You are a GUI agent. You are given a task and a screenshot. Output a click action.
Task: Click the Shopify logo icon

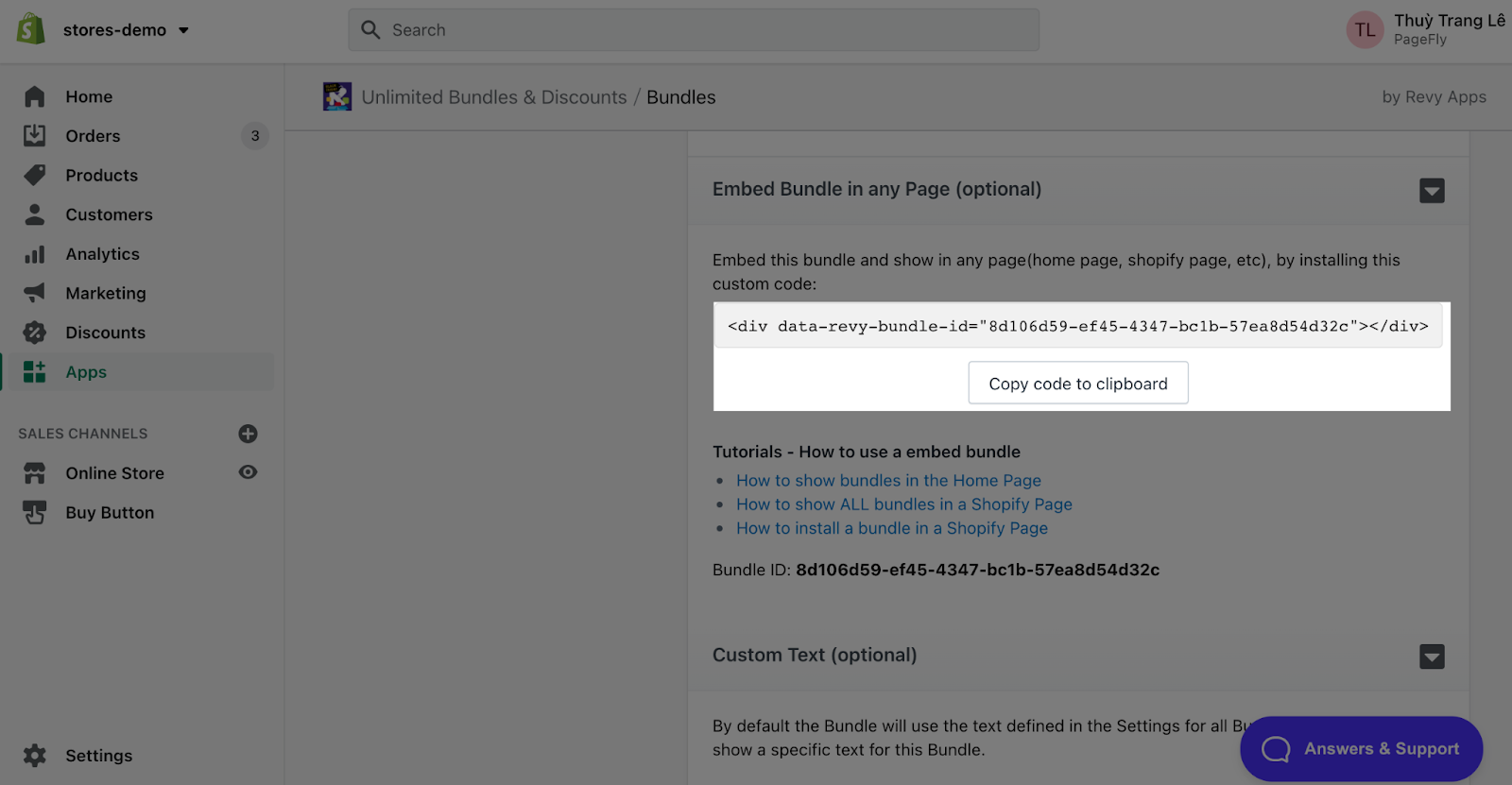(x=31, y=29)
